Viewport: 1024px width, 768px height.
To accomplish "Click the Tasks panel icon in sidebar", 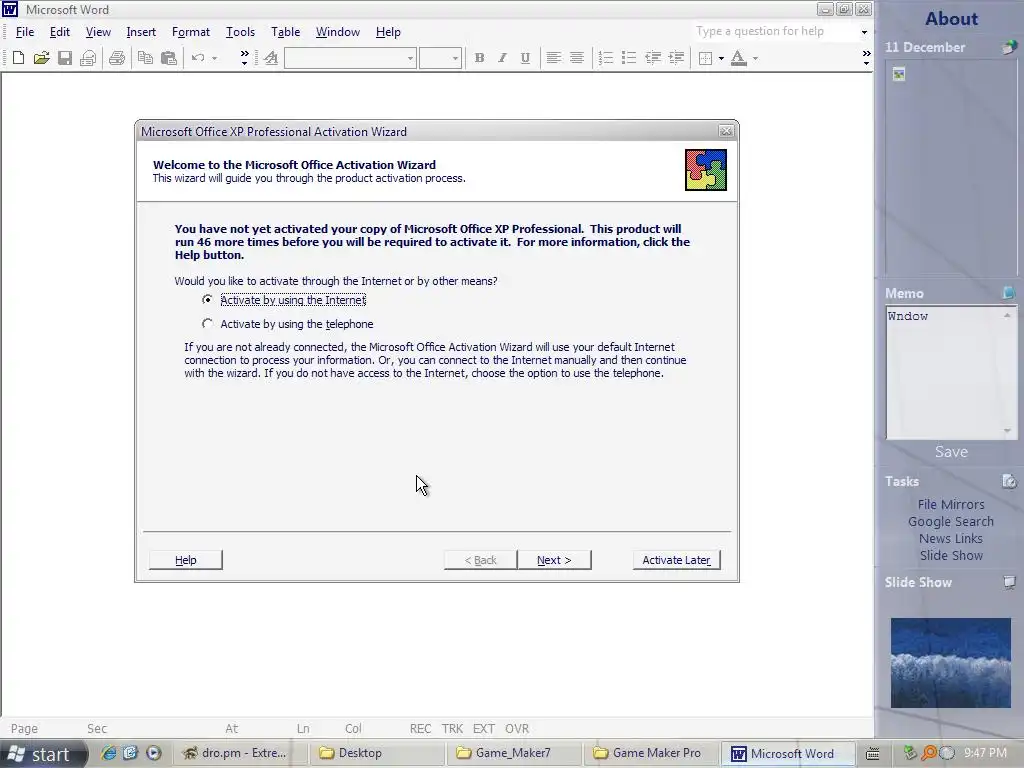I will (1010, 481).
